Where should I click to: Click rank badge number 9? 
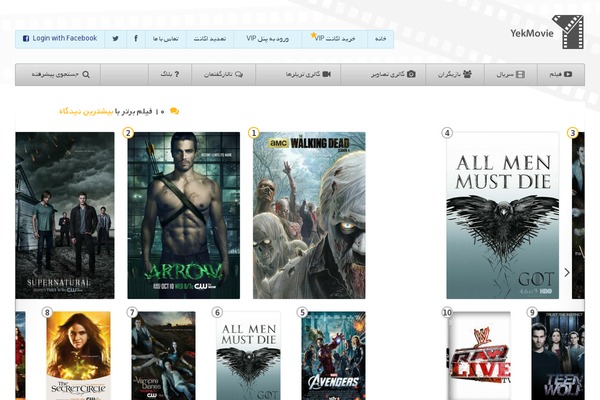tap(532, 313)
